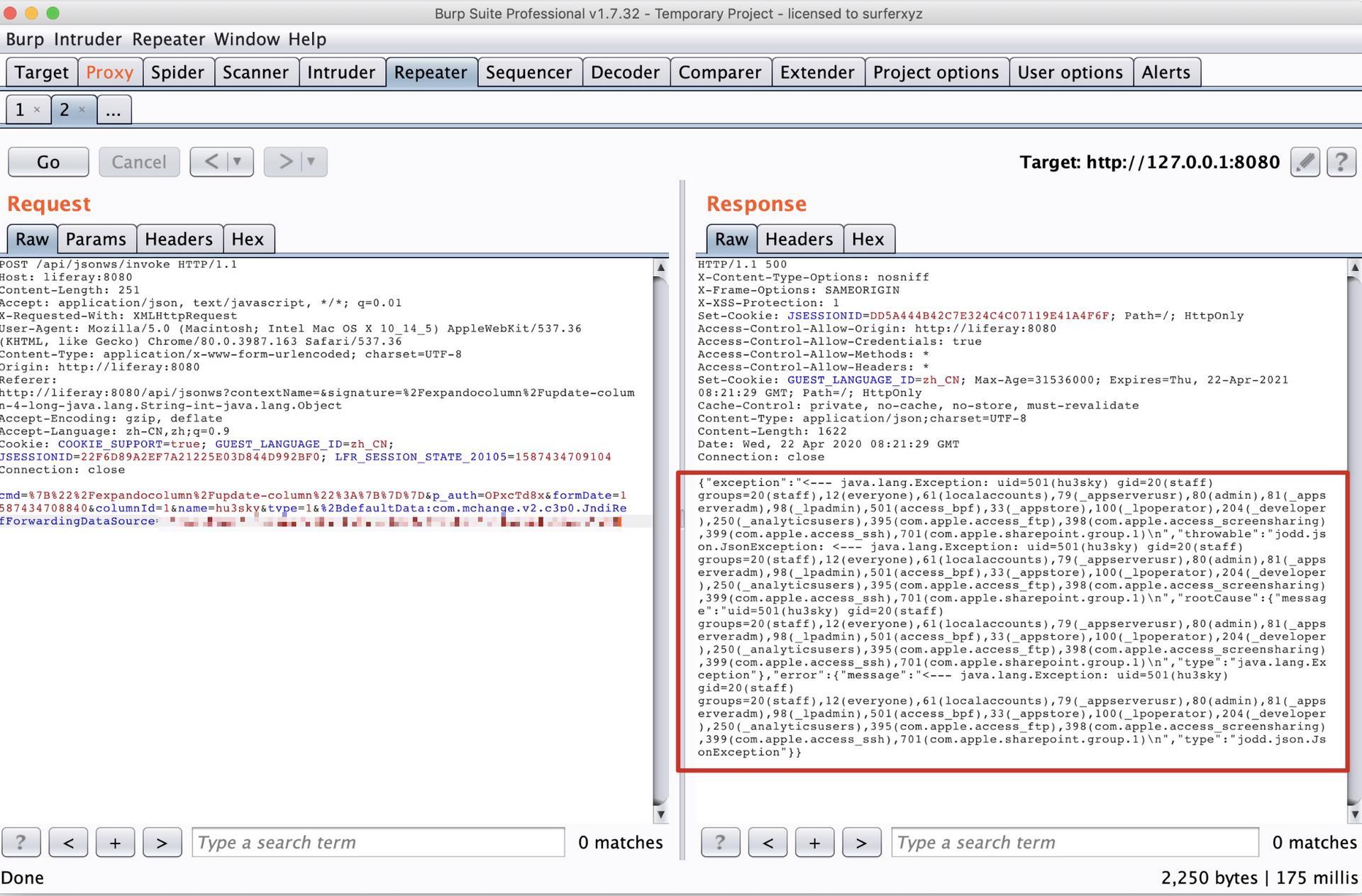Open new Repeater tab via ellipsis tab
1362x896 pixels.
tap(113, 110)
